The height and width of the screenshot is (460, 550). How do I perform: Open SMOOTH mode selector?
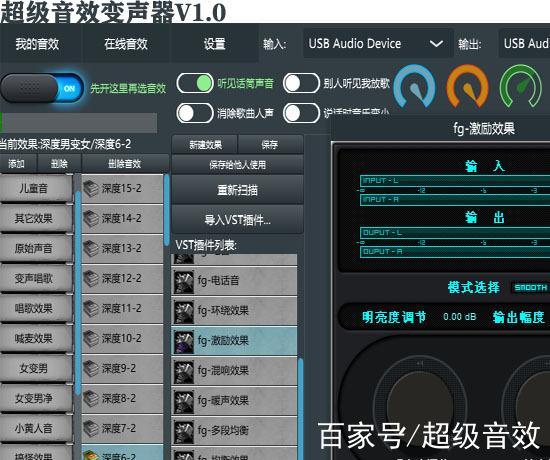(x=531, y=288)
